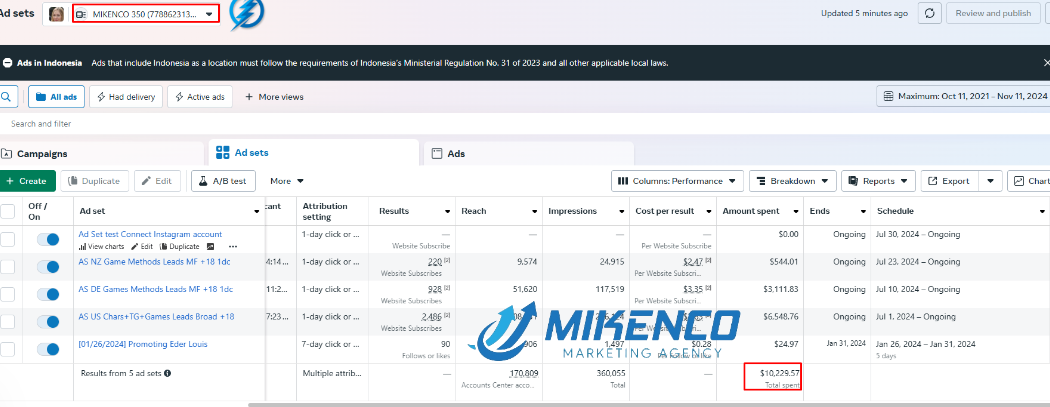Viewport: 1050px width, 407px height.
Task: Open the Results column header dropdown arrow
Action: pos(447,212)
